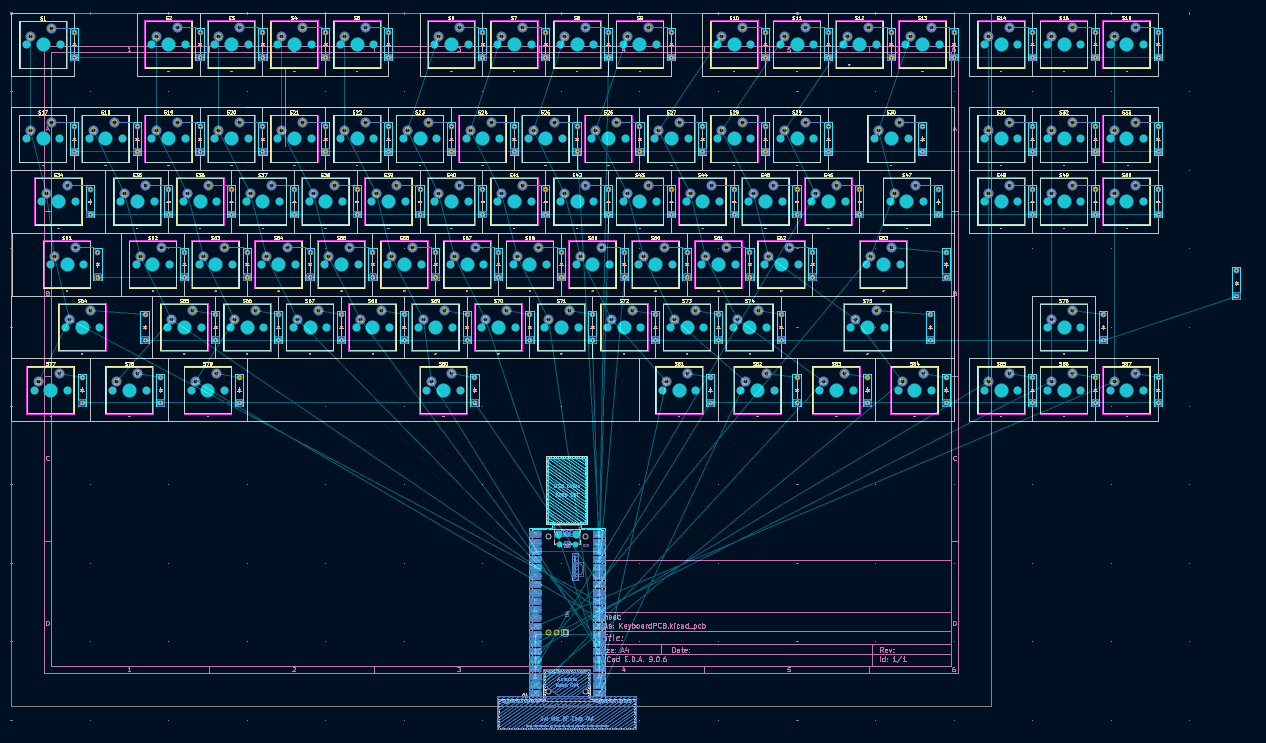Select the S63 switch footprint

(x=883, y=265)
